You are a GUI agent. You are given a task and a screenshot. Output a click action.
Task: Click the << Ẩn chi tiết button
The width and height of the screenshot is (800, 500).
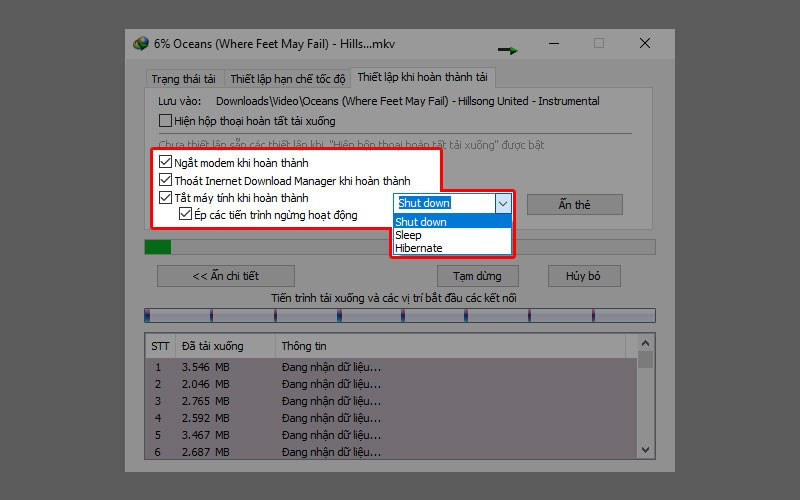point(226,276)
